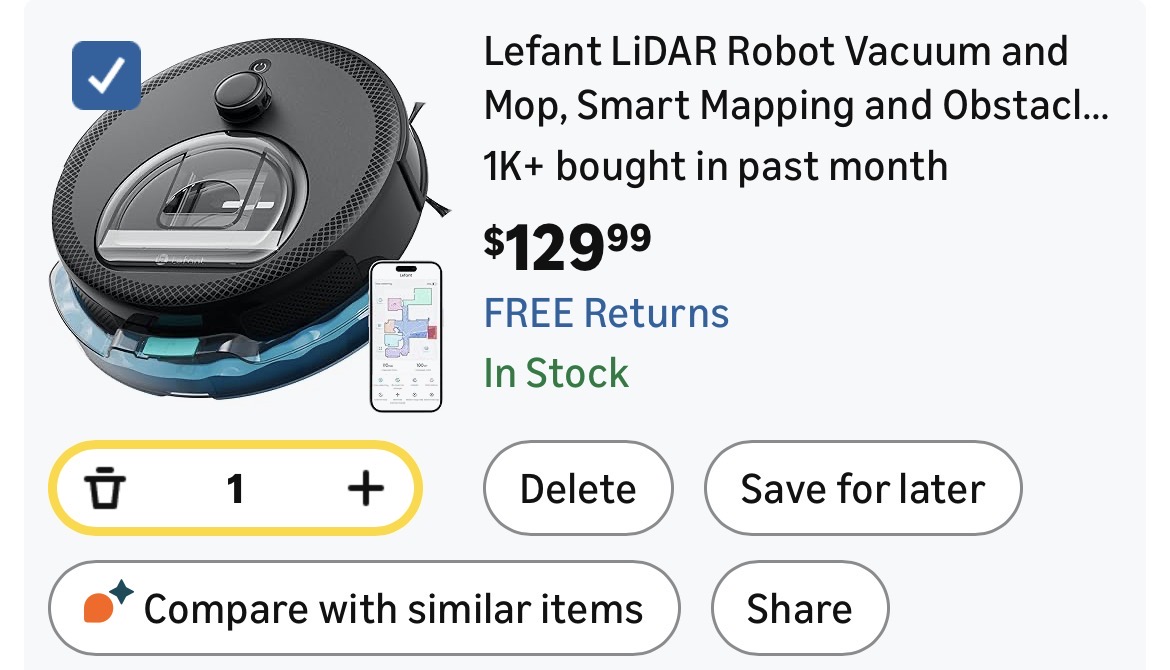Click the green In Stock text
The width and height of the screenshot is (1170, 670).
[556, 373]
